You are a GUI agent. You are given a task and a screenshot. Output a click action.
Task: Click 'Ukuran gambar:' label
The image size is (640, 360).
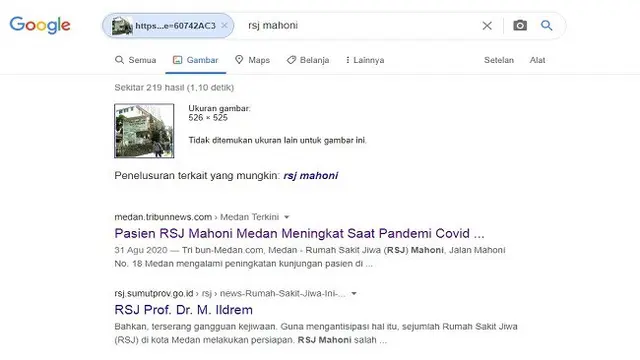pos(219,109)
